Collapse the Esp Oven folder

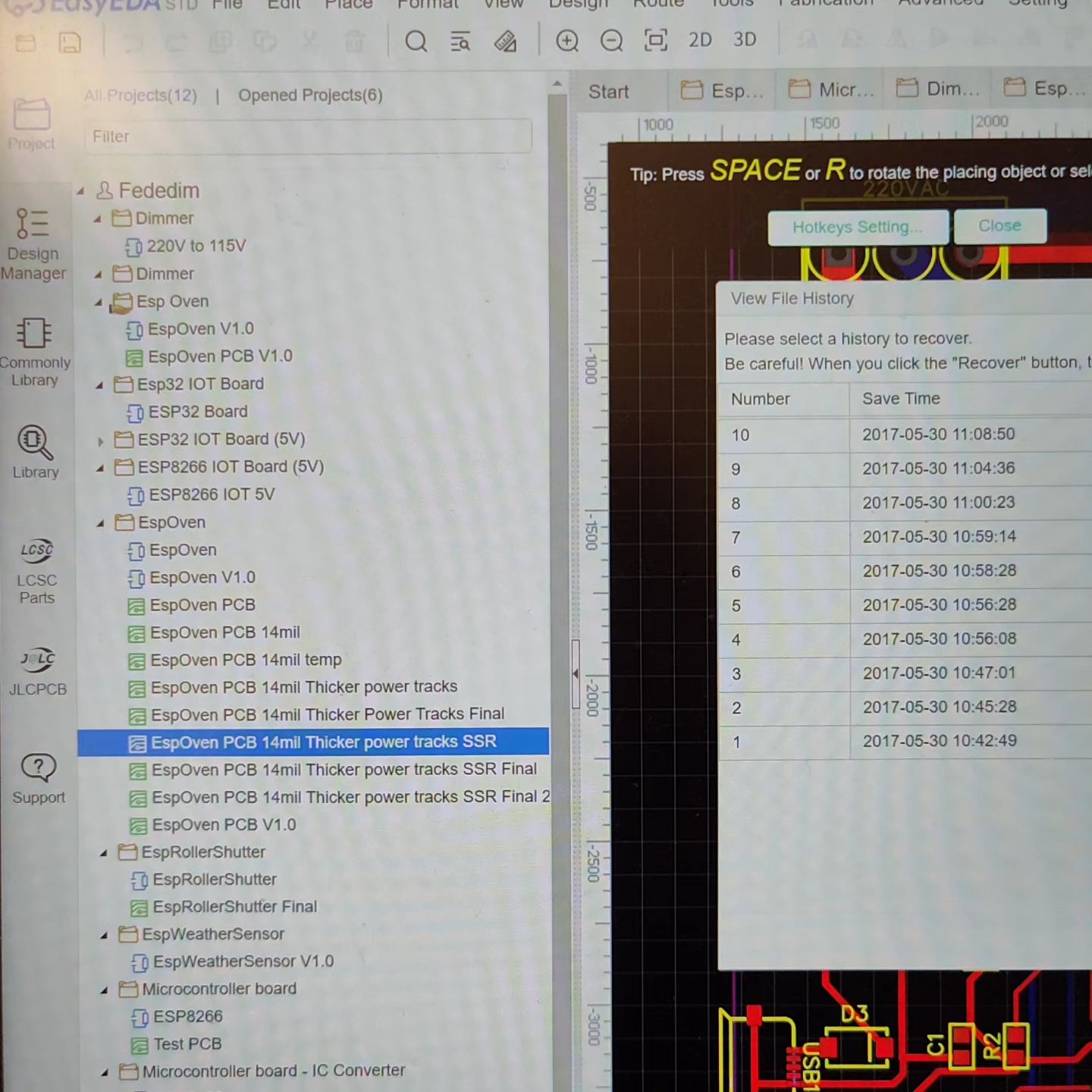[99, 303]
